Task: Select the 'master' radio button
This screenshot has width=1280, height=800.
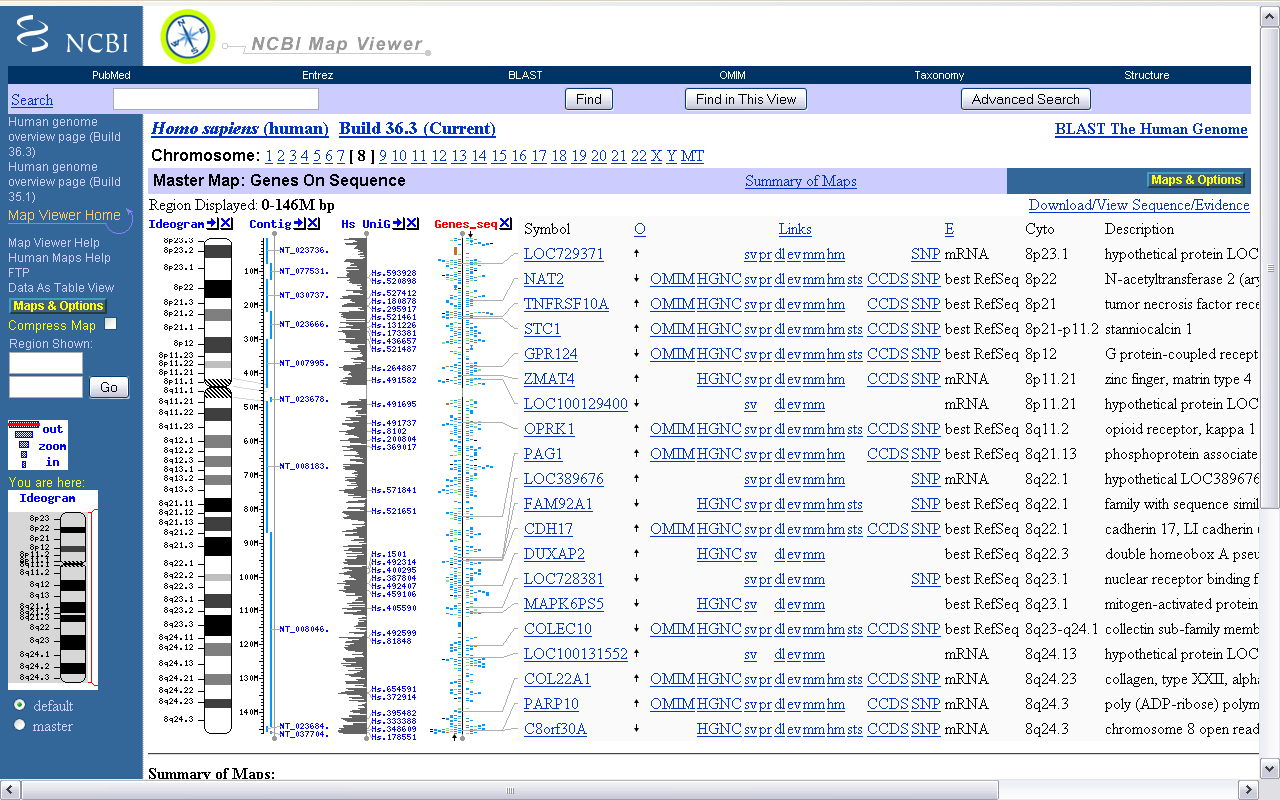Action: coord(20,725)
